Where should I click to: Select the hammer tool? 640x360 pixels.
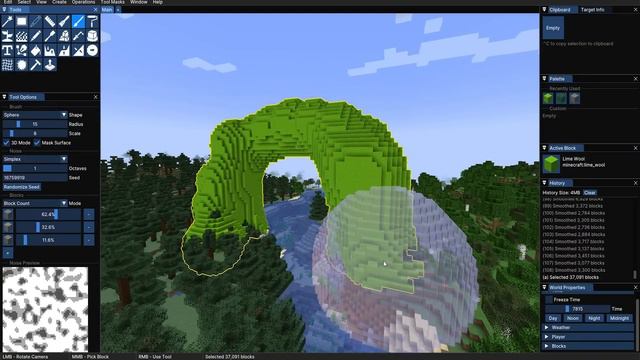pyautogui.click(x=36, y=64)
